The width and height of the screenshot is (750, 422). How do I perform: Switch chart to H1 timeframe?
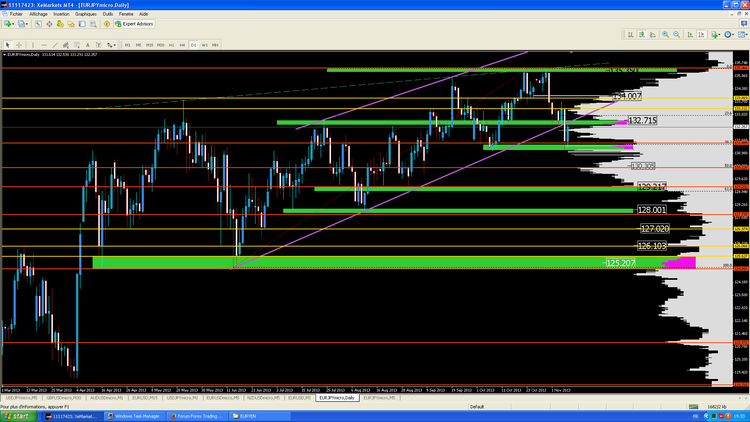click(171, 45)
